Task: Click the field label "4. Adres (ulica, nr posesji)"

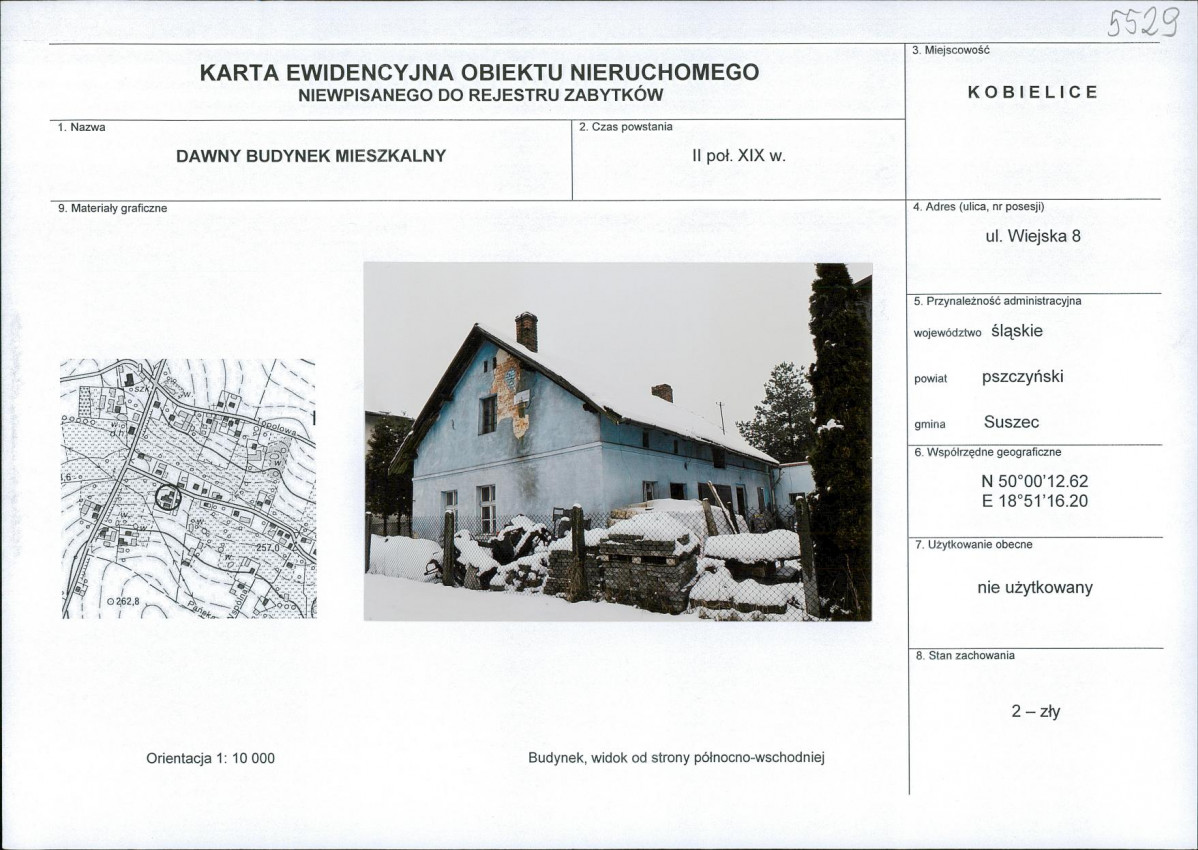Action: (x=979, y=207)
